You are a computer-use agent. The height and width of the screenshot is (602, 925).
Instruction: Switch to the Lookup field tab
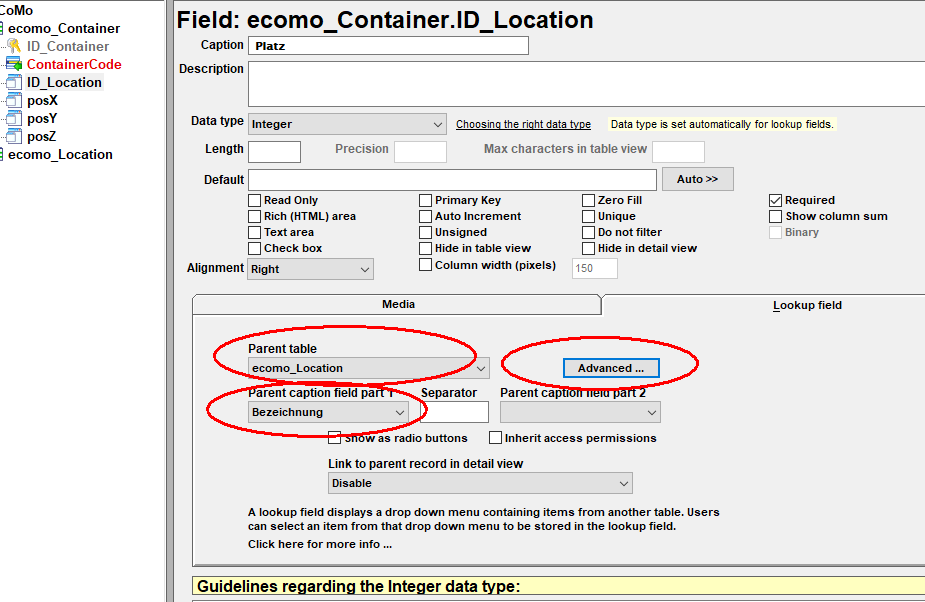(807, 305)
